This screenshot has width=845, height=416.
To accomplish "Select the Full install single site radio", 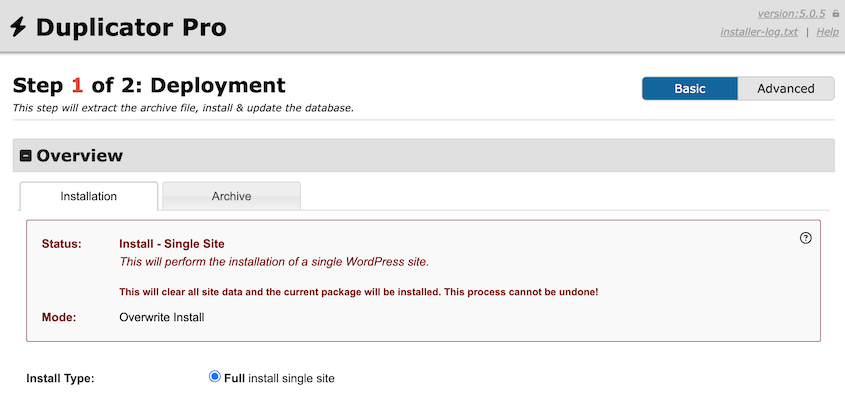I will click(214, 377).
